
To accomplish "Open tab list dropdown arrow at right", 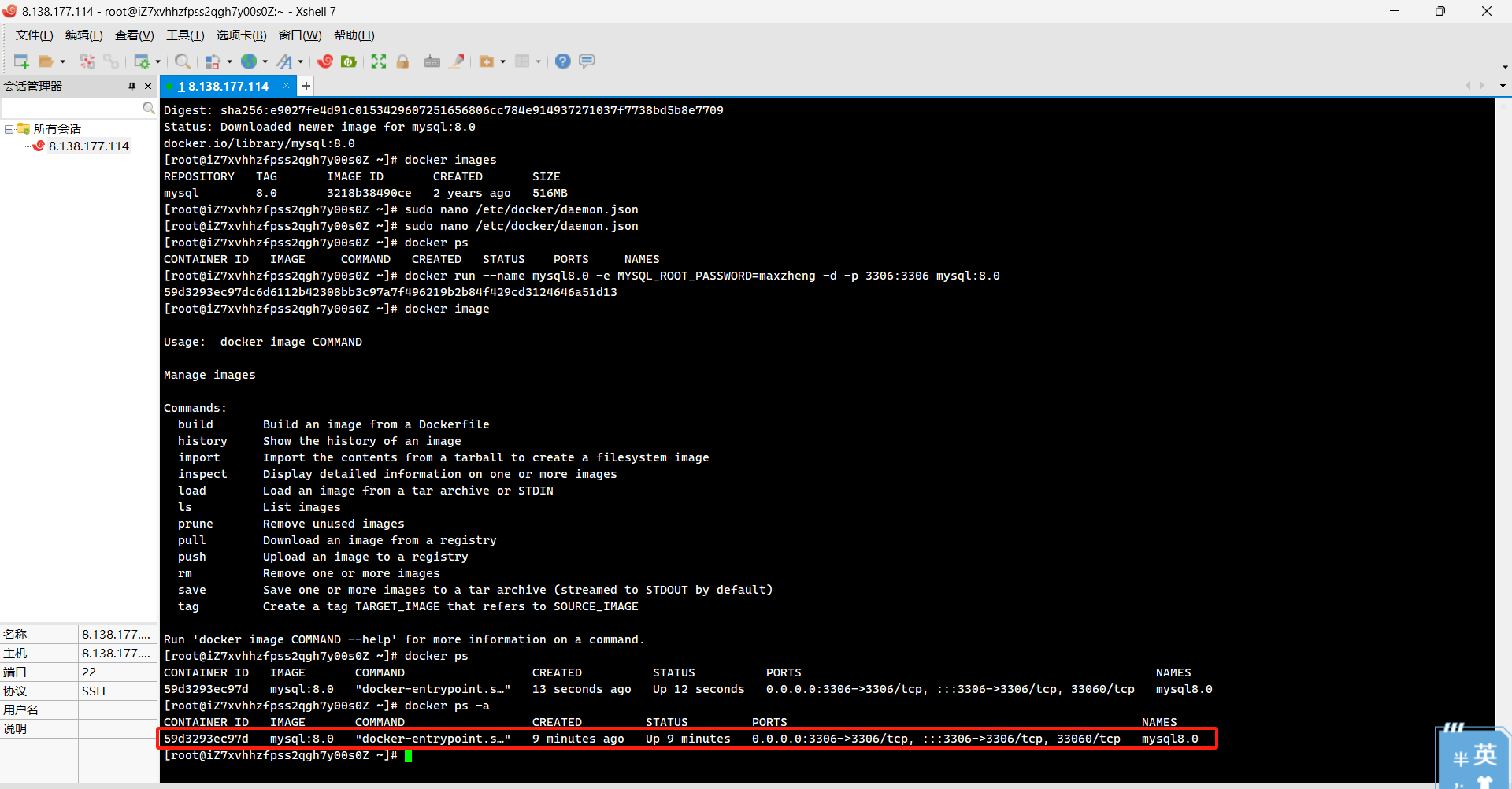I will [1503, 86].
